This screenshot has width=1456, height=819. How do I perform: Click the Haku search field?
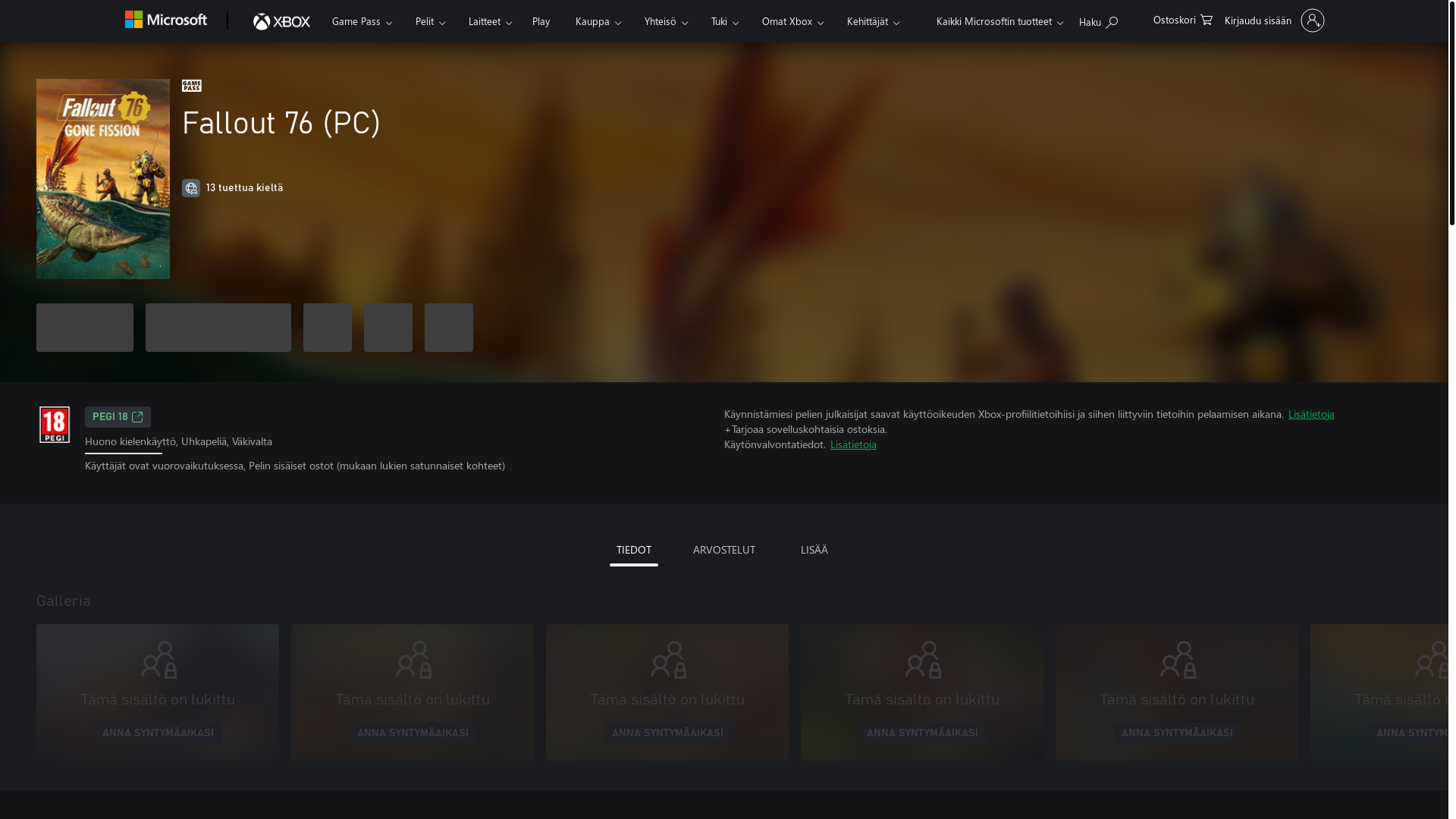pyautogui.click(x=1098, y=22)
